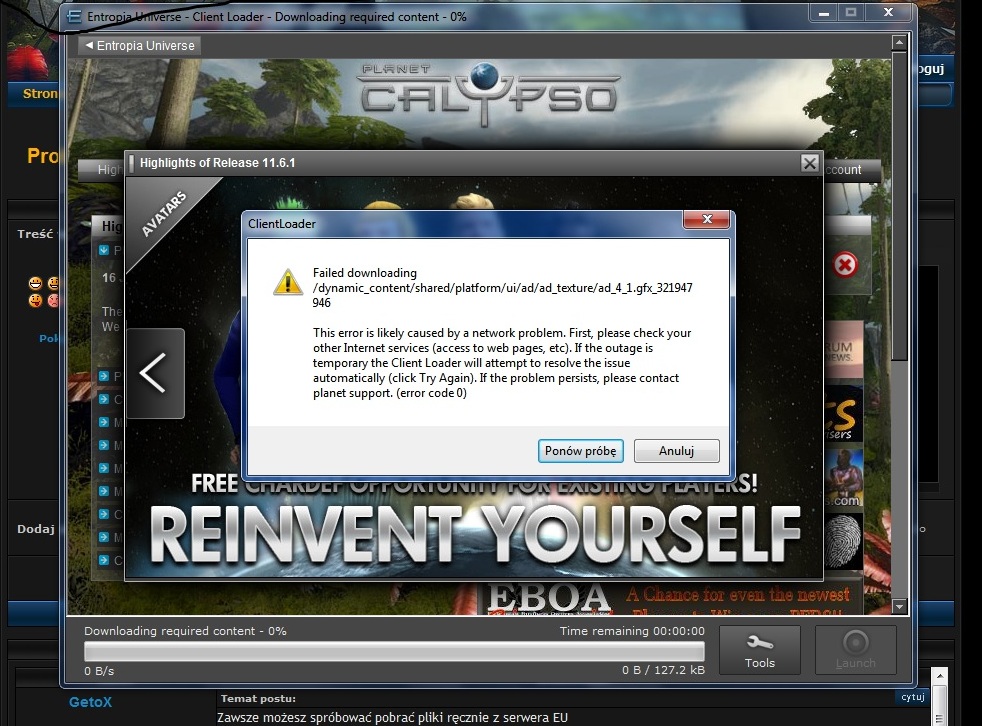This screenshot has height=726, width=982.
Task: Close the ClientLoader error dialog
Action: click(x=707, y=220)
